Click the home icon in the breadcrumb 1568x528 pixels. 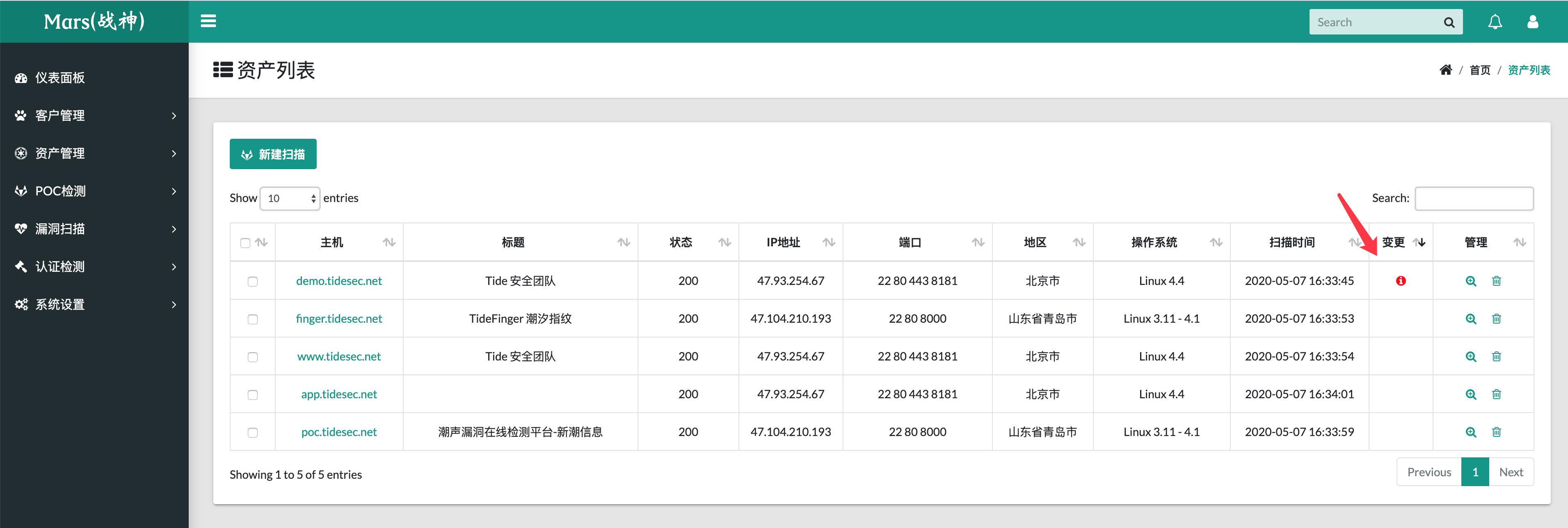[1446, 69]
